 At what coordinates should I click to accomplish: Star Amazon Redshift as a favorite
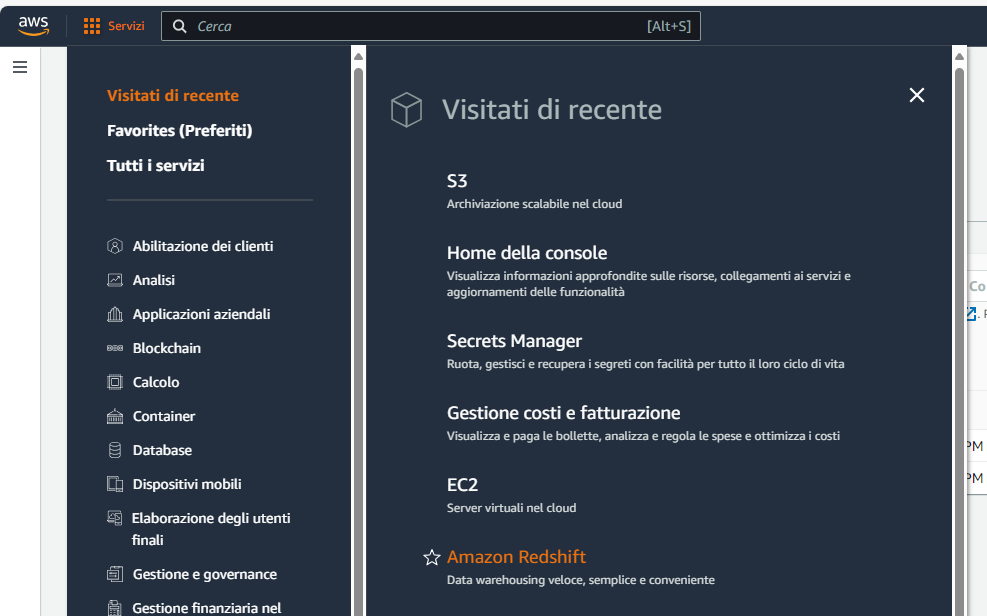[432, 557]
